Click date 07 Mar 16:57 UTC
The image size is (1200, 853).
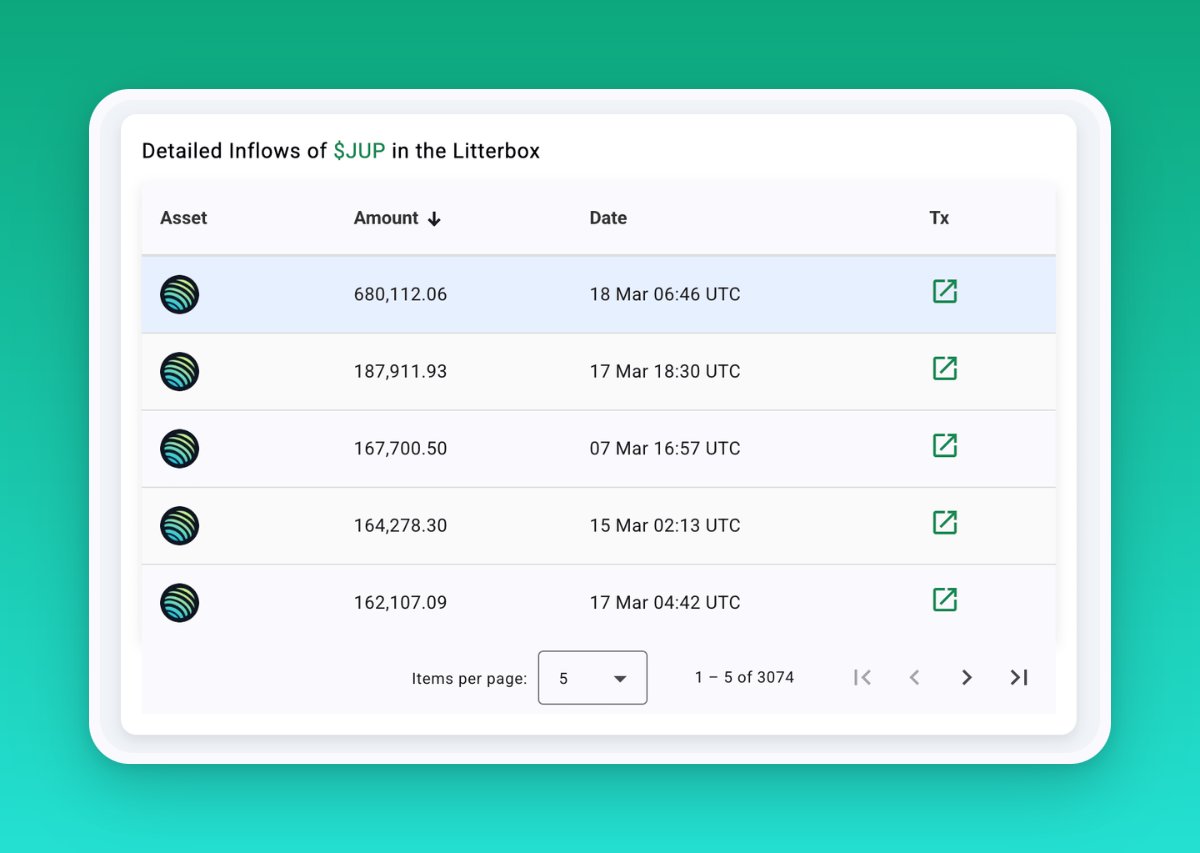[665, 449]
